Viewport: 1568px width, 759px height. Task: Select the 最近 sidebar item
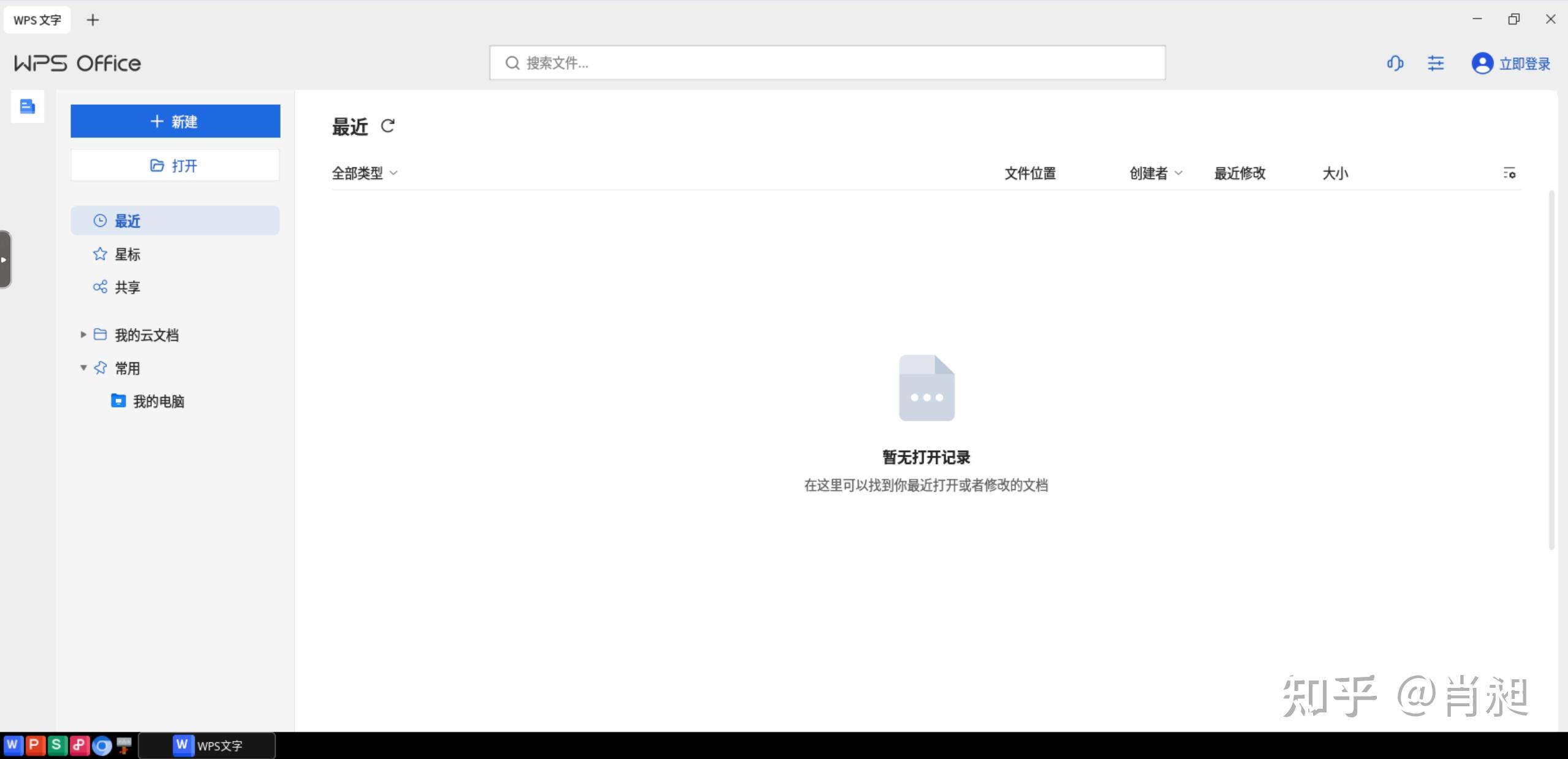click(x=175, y=221)
